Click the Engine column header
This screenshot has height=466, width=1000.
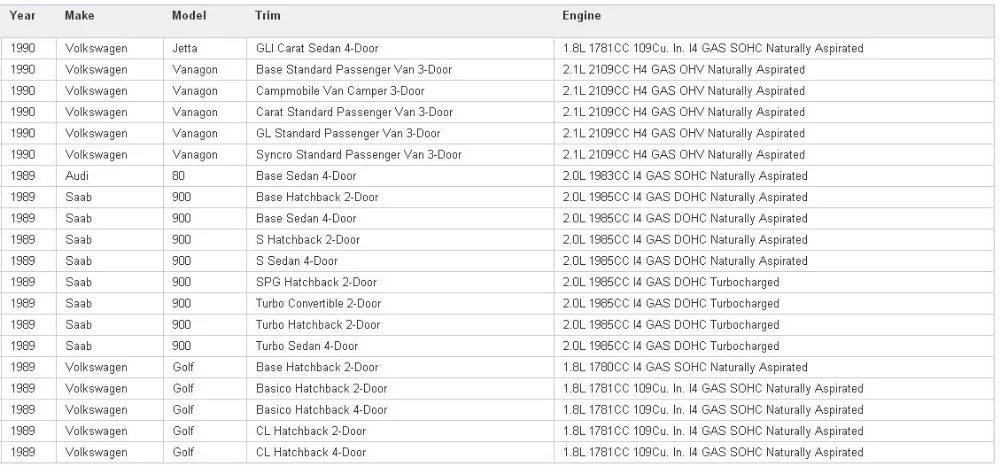(581, 15)
